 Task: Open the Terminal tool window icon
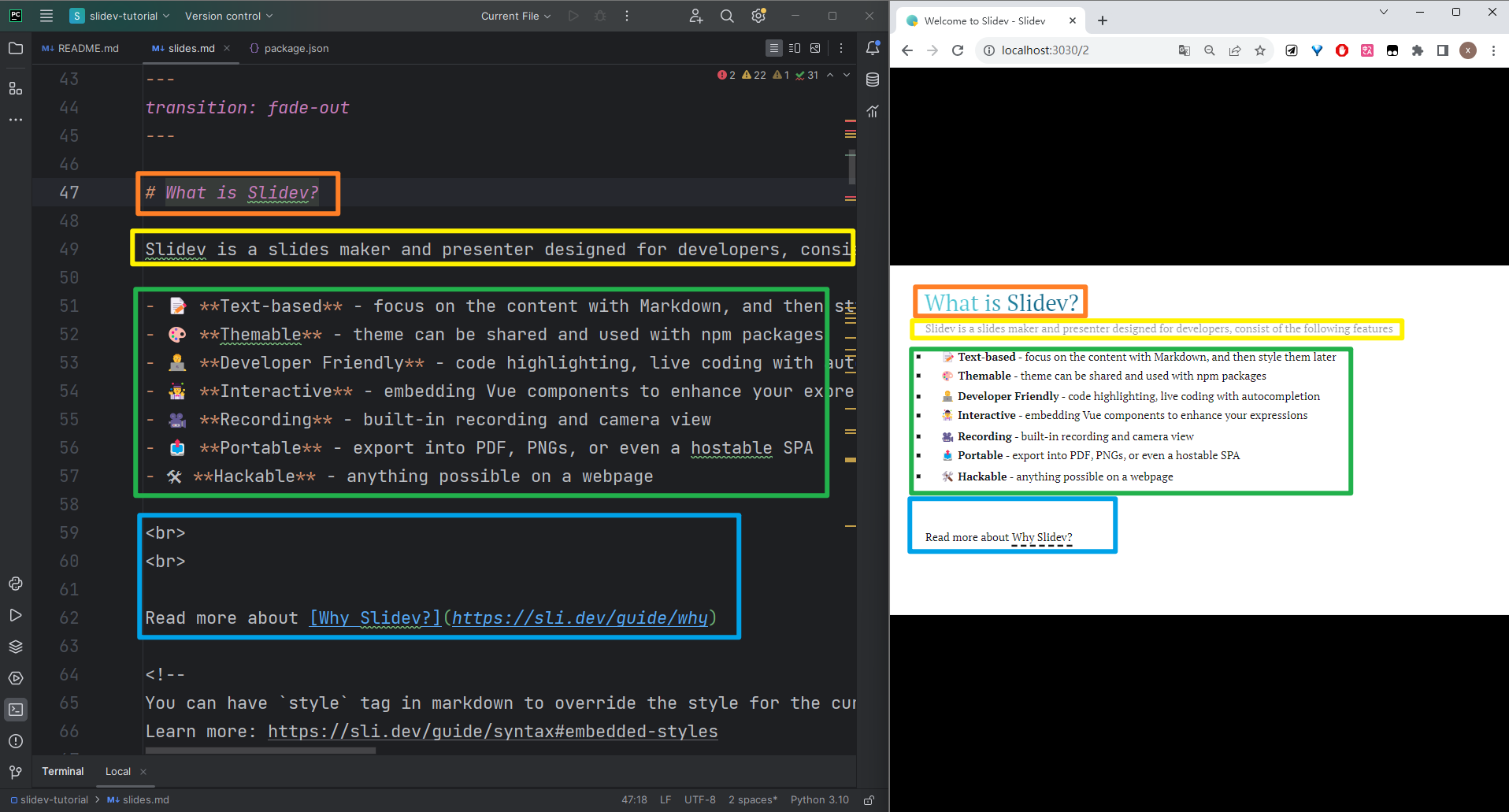pyautogui.click(x=16, y=710)
